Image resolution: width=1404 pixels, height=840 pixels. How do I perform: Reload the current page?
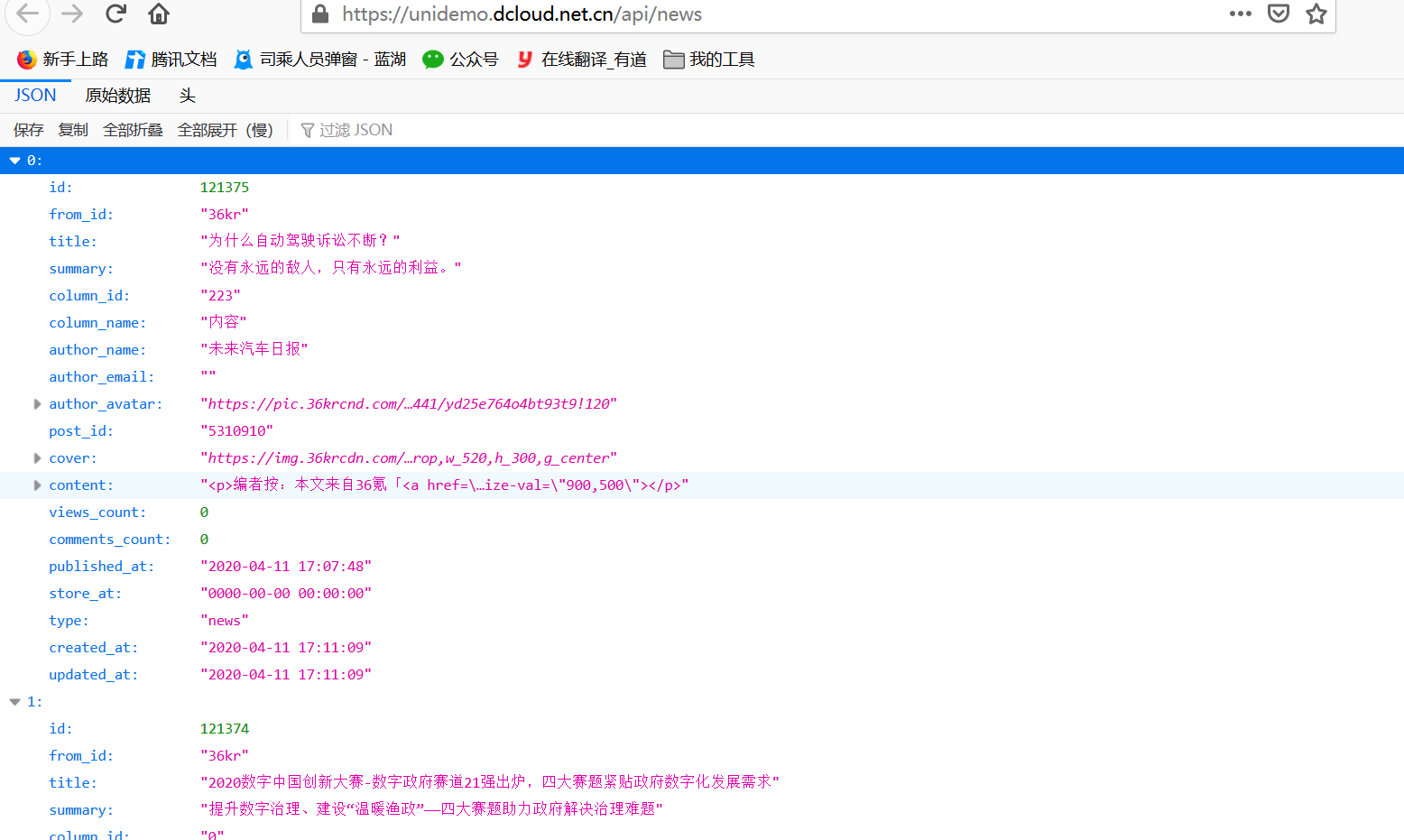pyautogui.click(x=115, y=14)
